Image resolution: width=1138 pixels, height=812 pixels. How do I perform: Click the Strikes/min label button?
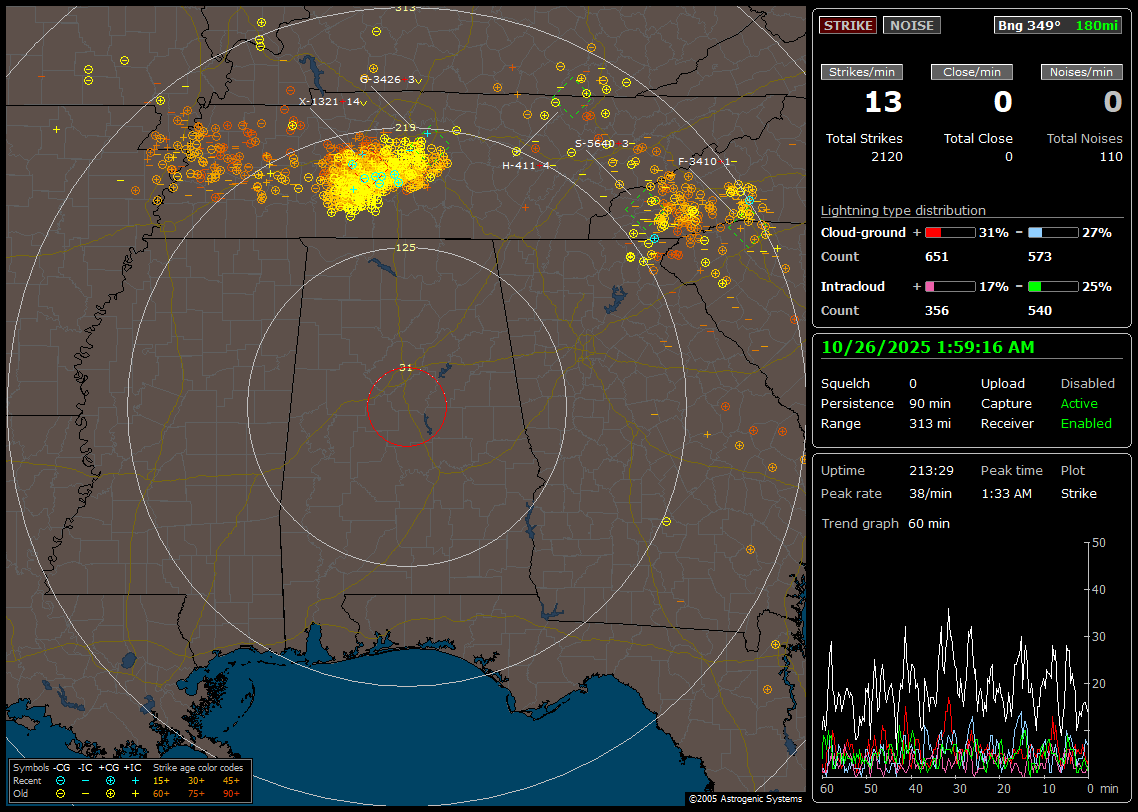click(862, 72)
